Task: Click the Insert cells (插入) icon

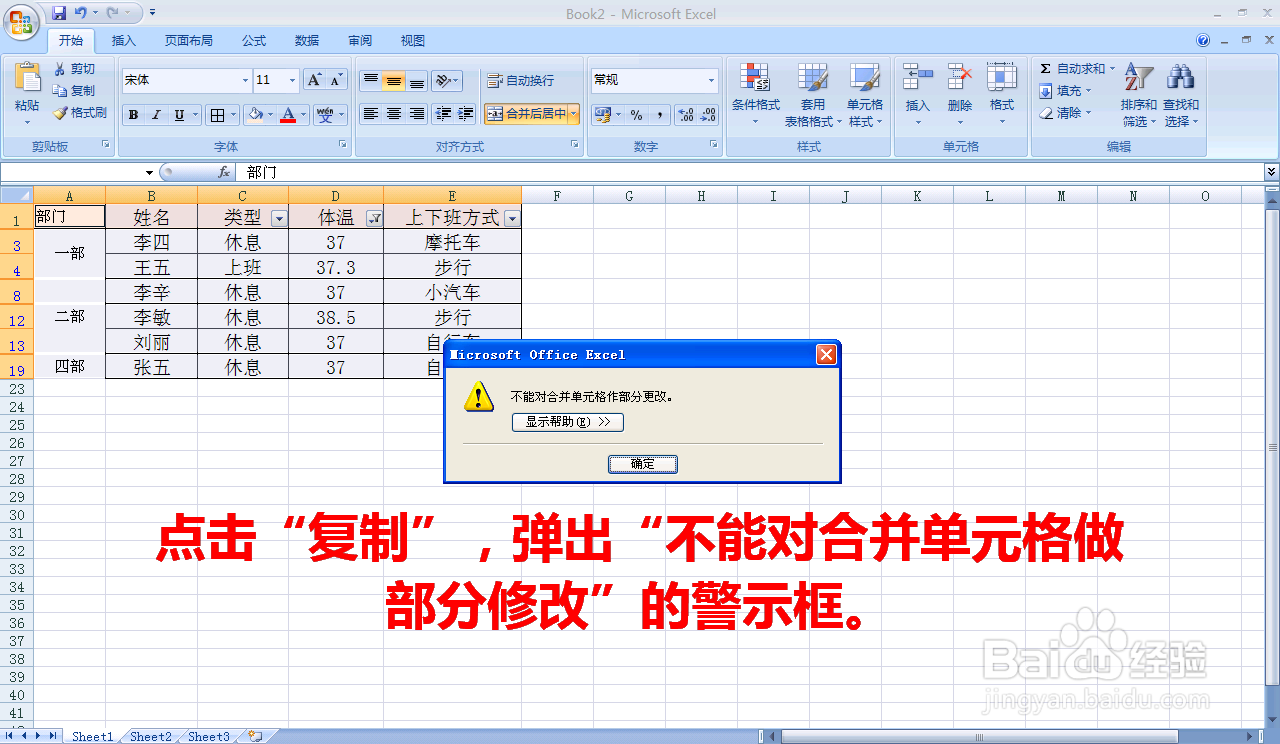Action: [x=917, y=77]
